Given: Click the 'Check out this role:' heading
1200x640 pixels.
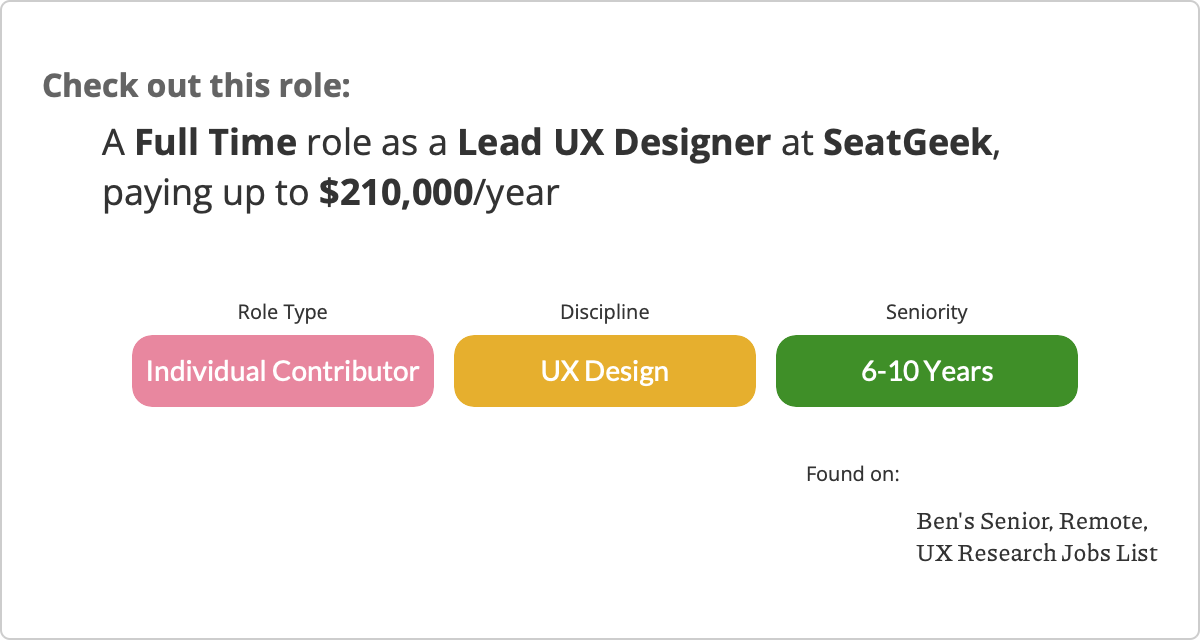Looking at the screenshot, I should click(196, 85).
